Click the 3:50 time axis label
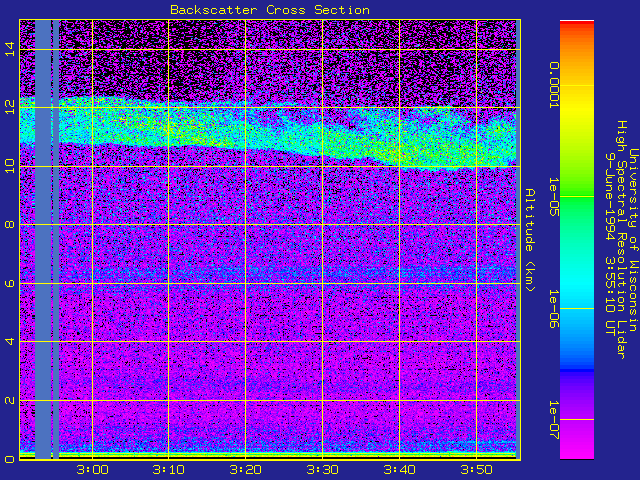640x480 pixels. 476,469
